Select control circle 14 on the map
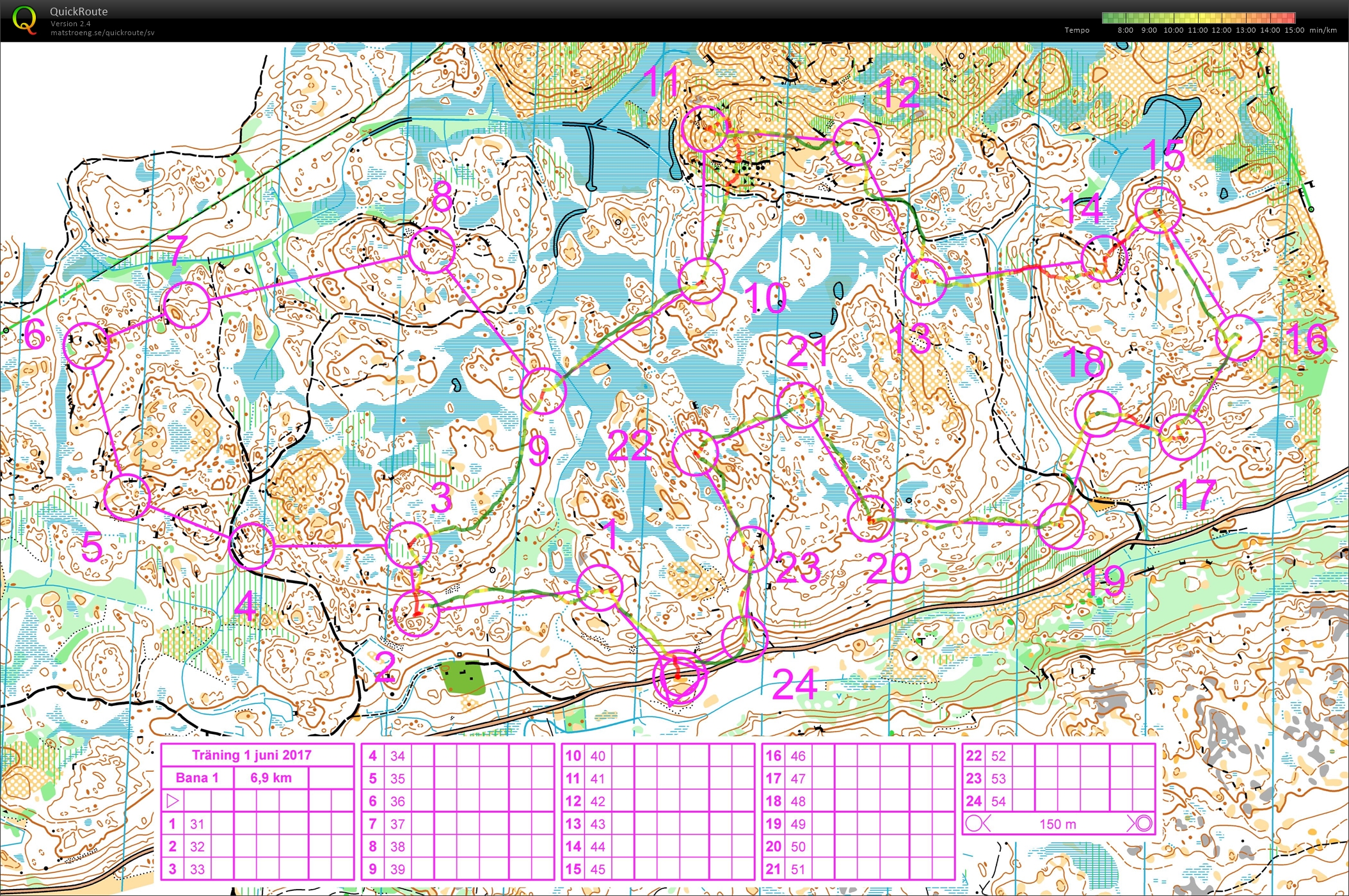Viewport: 1349px width, 896px height. [1103, 259]
